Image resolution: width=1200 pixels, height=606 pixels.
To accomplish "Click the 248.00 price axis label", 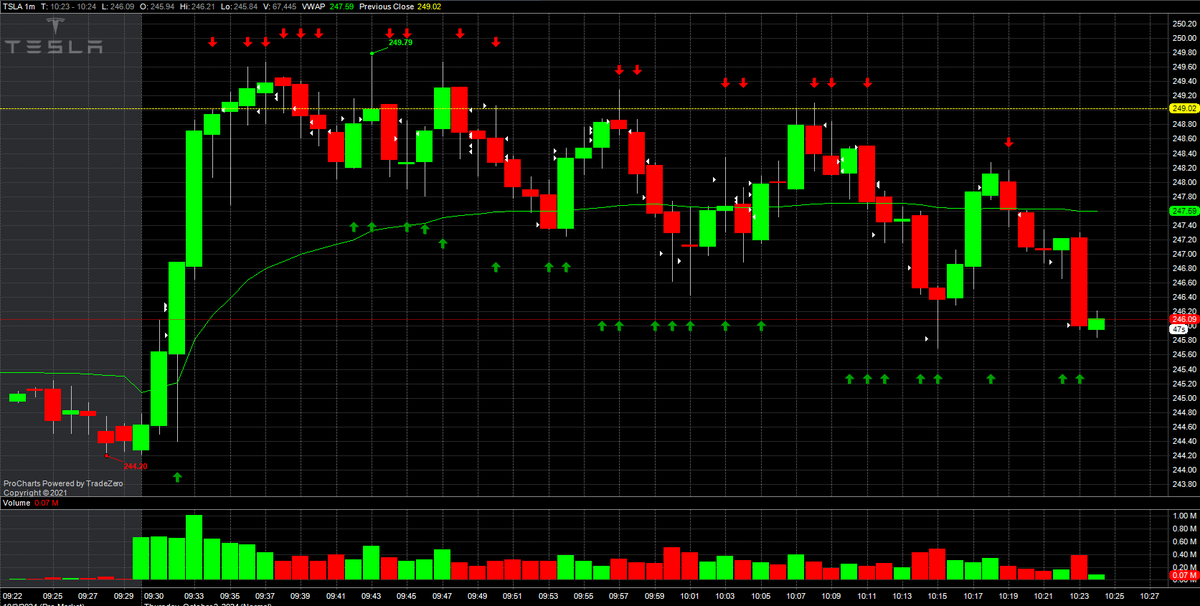I will click(1184, 182).
